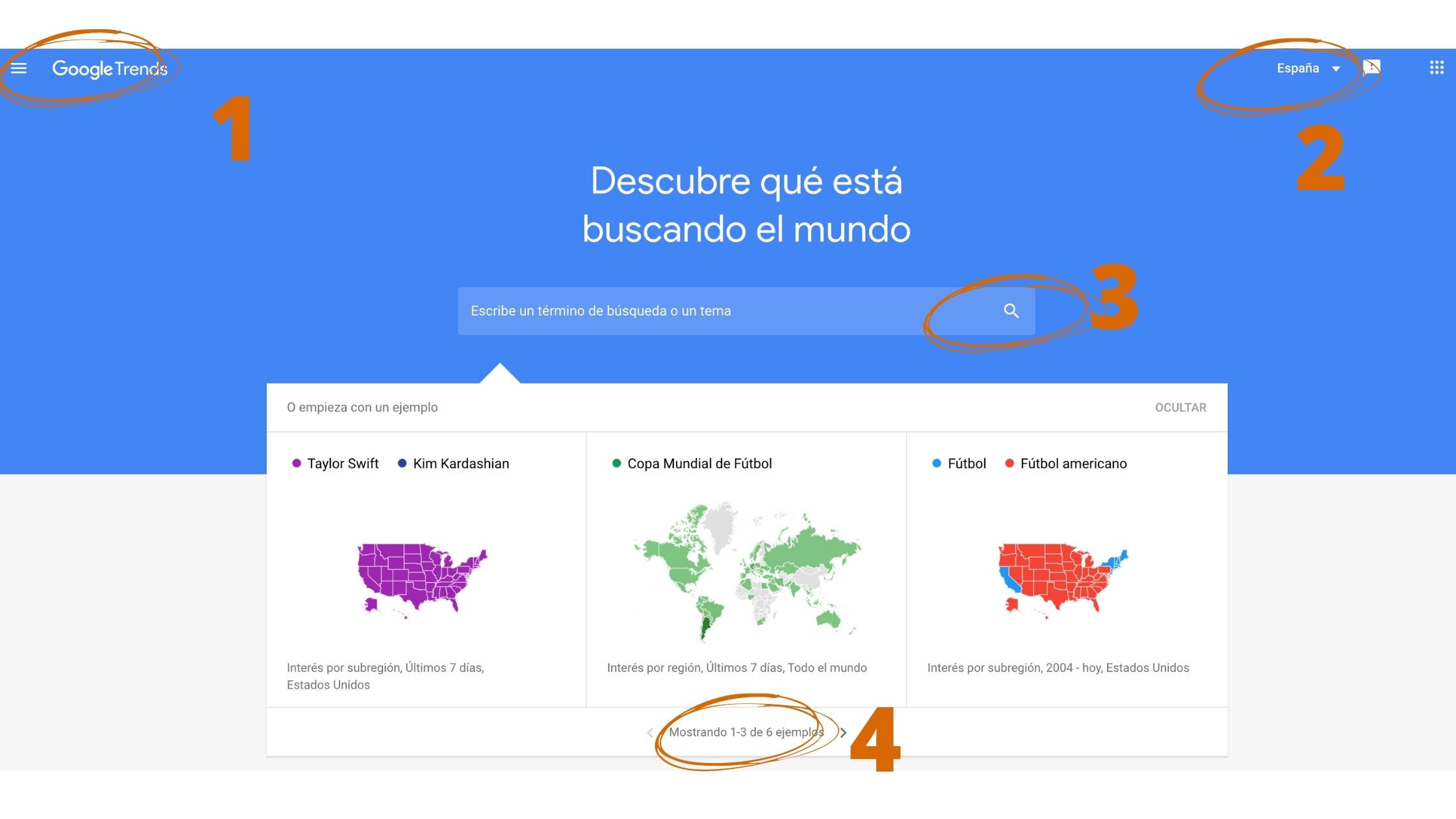Click the dropdown arrow beside España
The width and height of the screenshot is (1456, 819).
[x=1336, y=69]
